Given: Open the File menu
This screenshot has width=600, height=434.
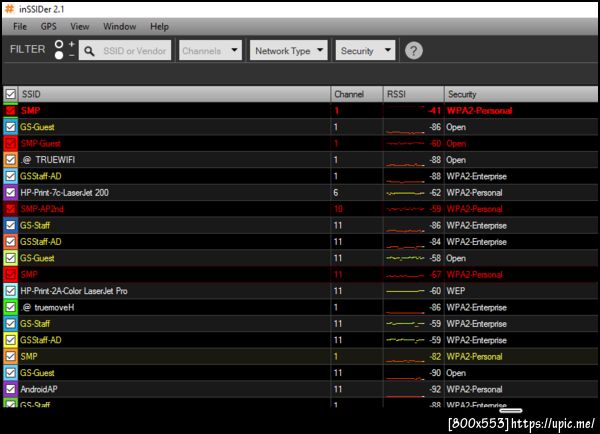Looking at the screenshot, I should pos(20,26).
